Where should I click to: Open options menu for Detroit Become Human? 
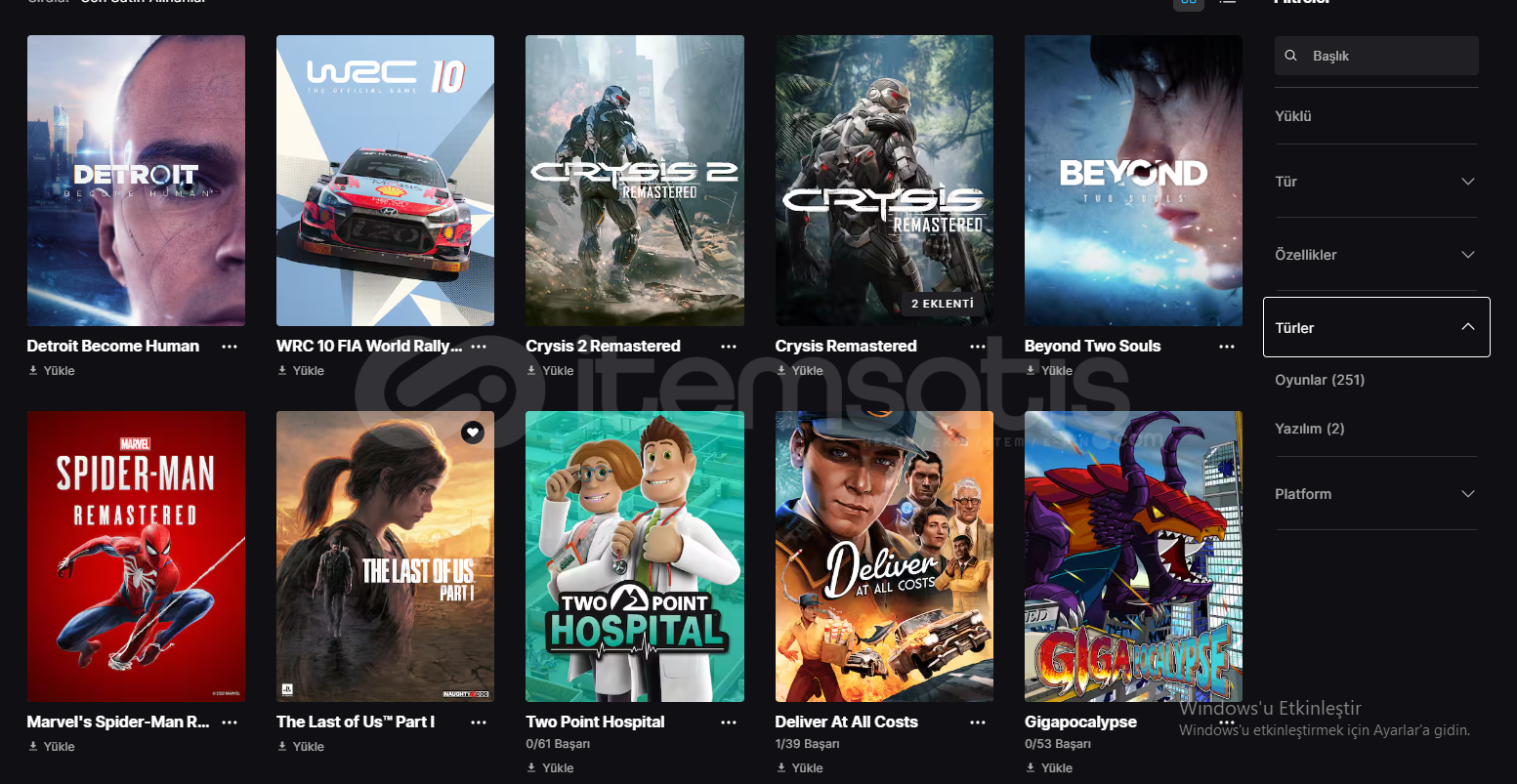230,347
